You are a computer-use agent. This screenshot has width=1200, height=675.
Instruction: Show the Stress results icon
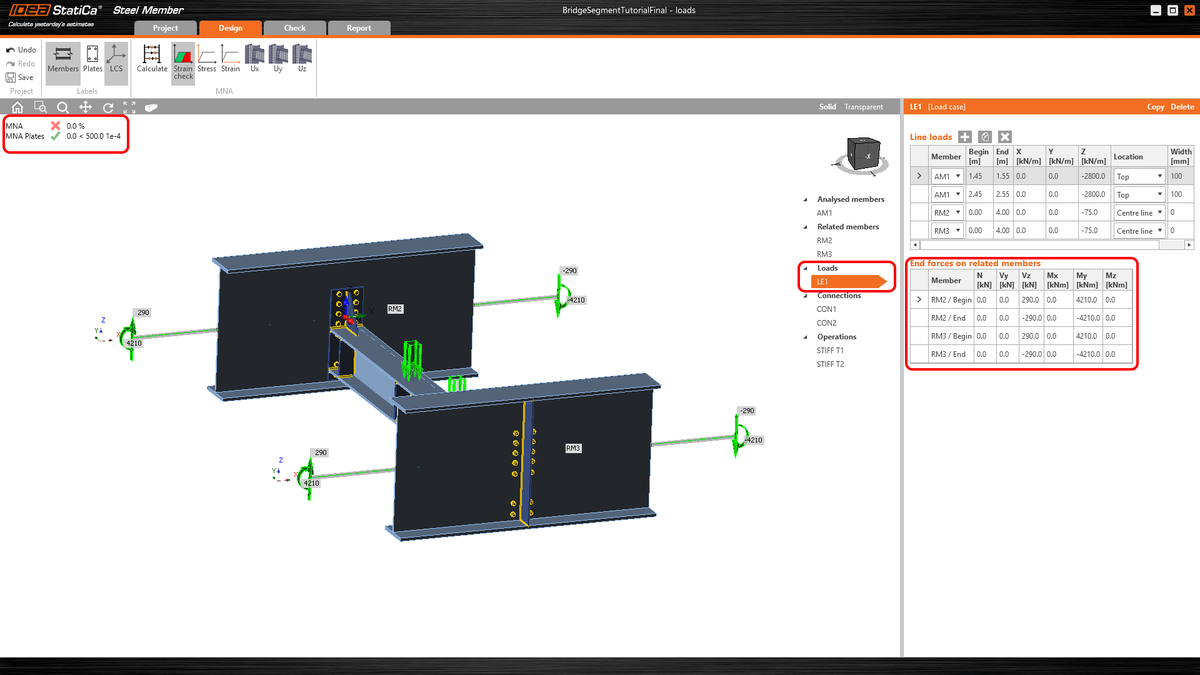[205, 63]
